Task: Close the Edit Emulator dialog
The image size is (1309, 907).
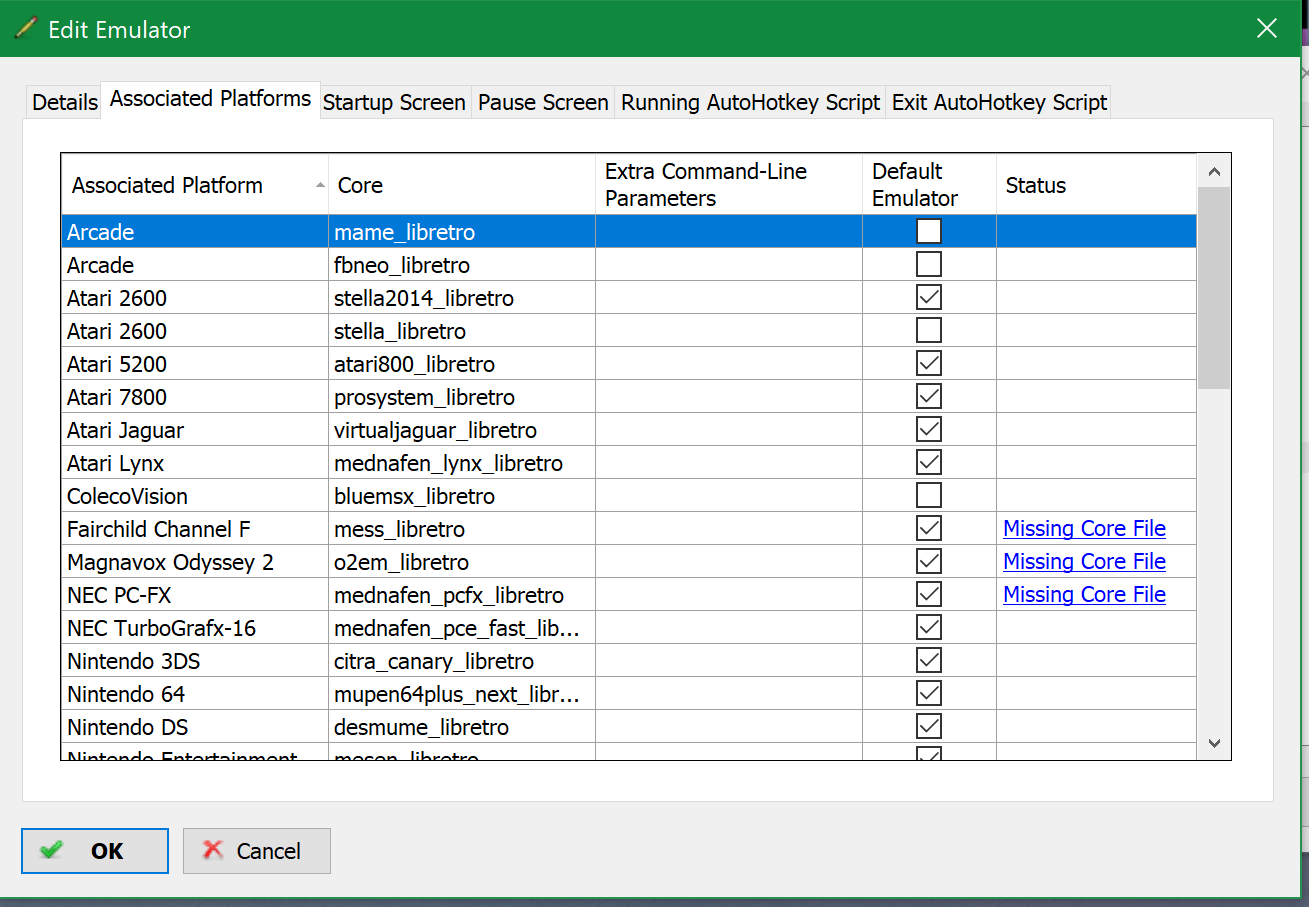Action: click(x=1267, y=29)
